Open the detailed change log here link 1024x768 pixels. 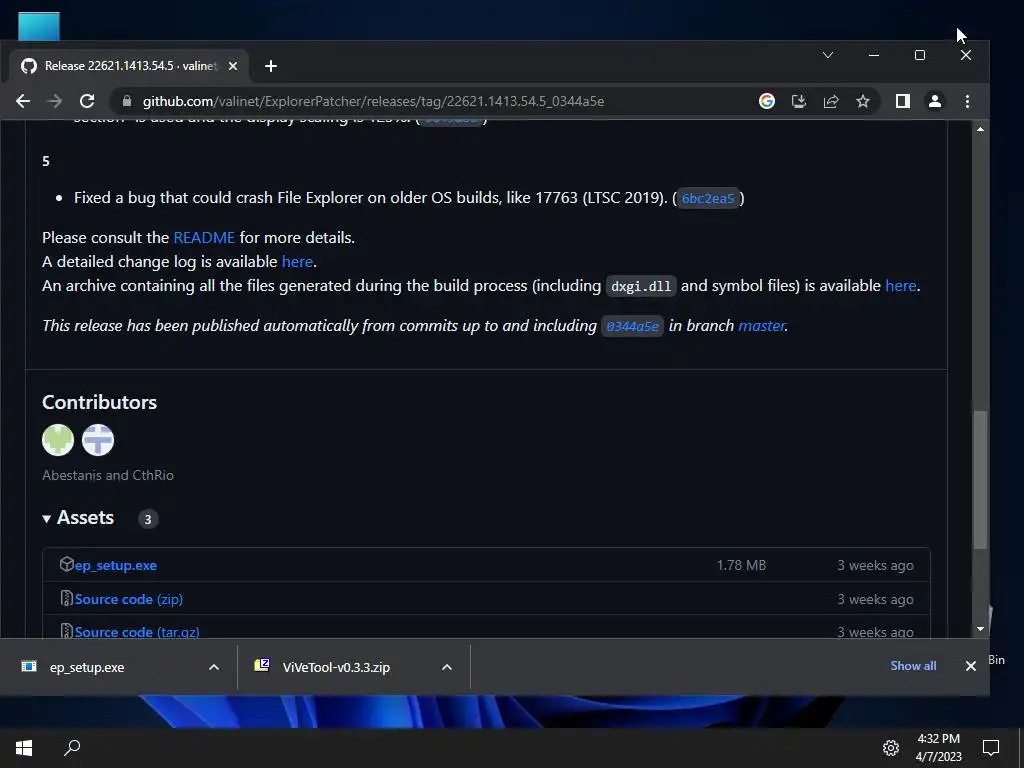coord(297,262)
